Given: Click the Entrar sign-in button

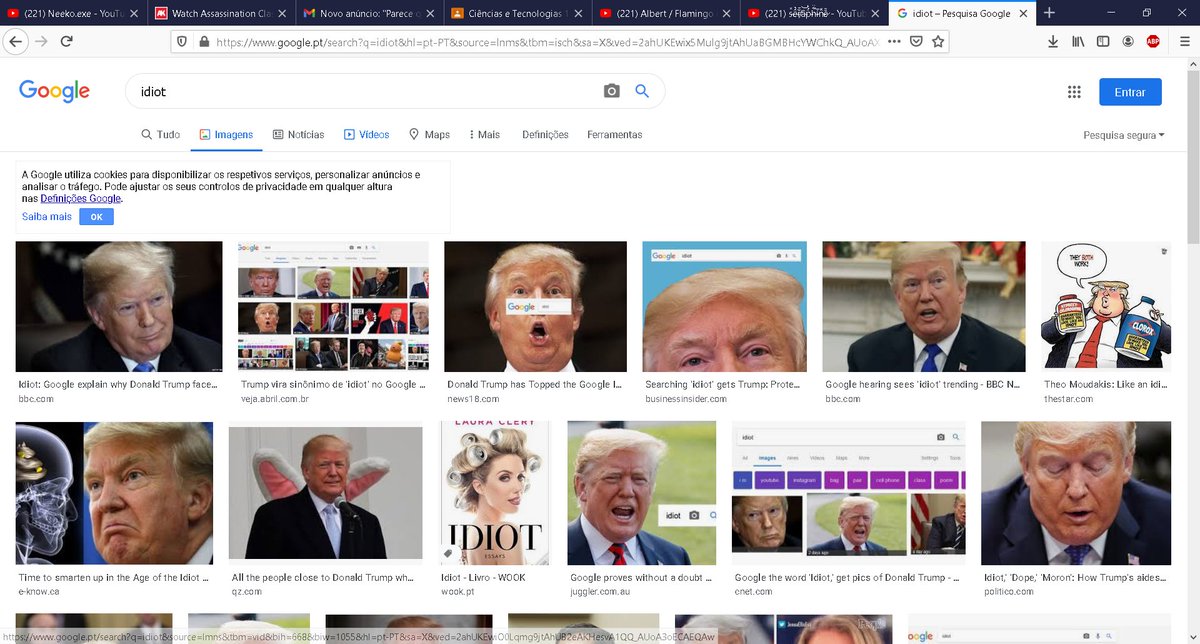Looking at the screenshot, I should 1130,92.
